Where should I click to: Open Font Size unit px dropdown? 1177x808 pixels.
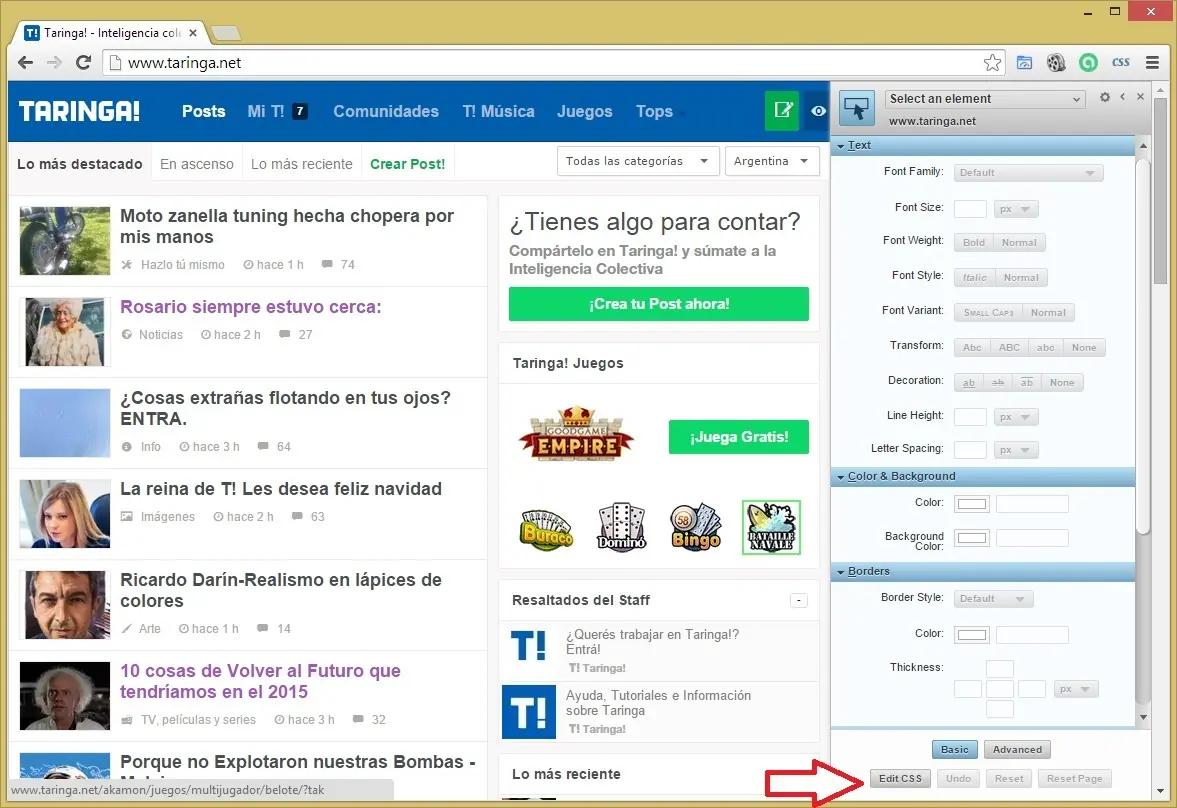point(1016,209)
